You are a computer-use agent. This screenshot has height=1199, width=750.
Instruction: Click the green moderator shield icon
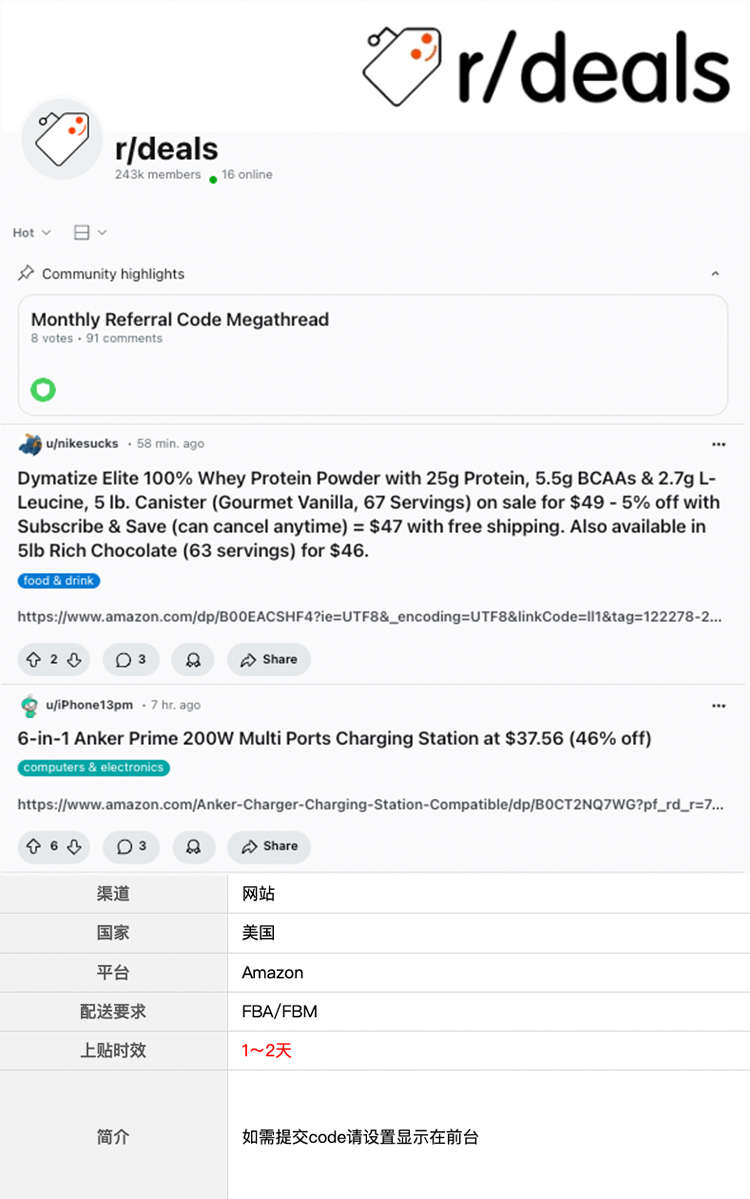click(43, 390)
